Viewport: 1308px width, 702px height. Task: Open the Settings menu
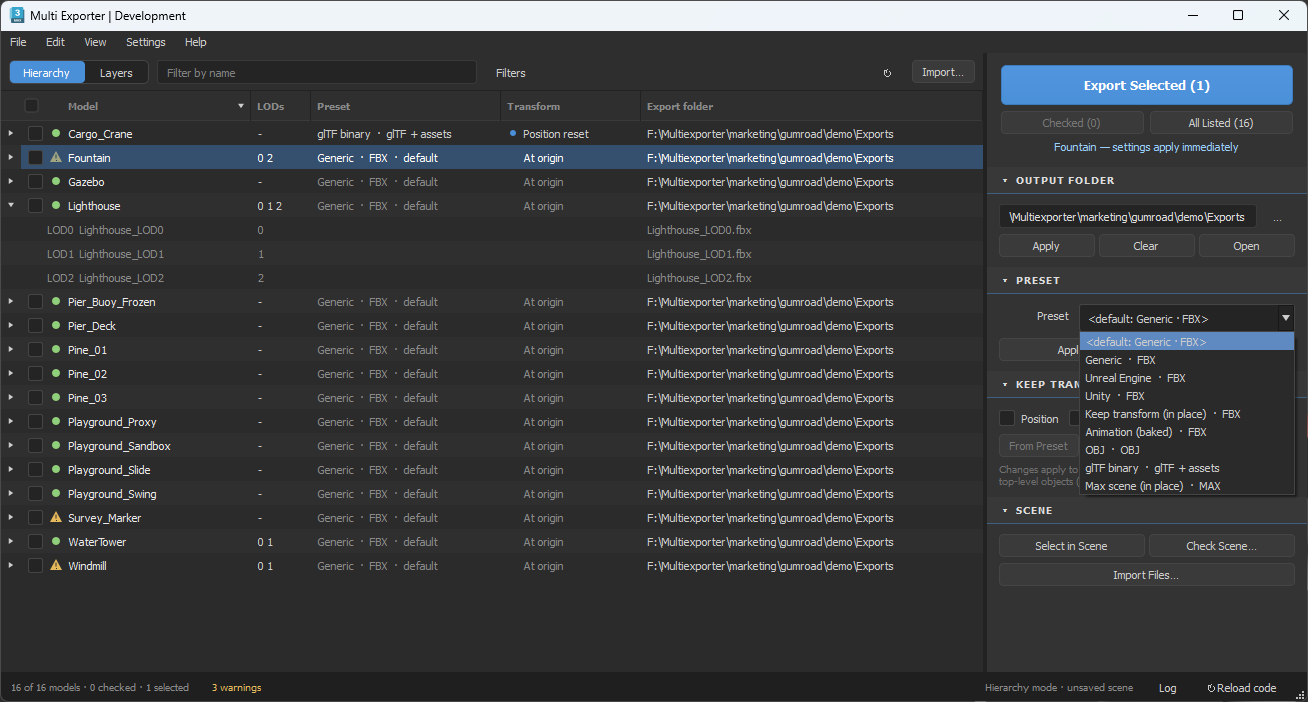146,42
